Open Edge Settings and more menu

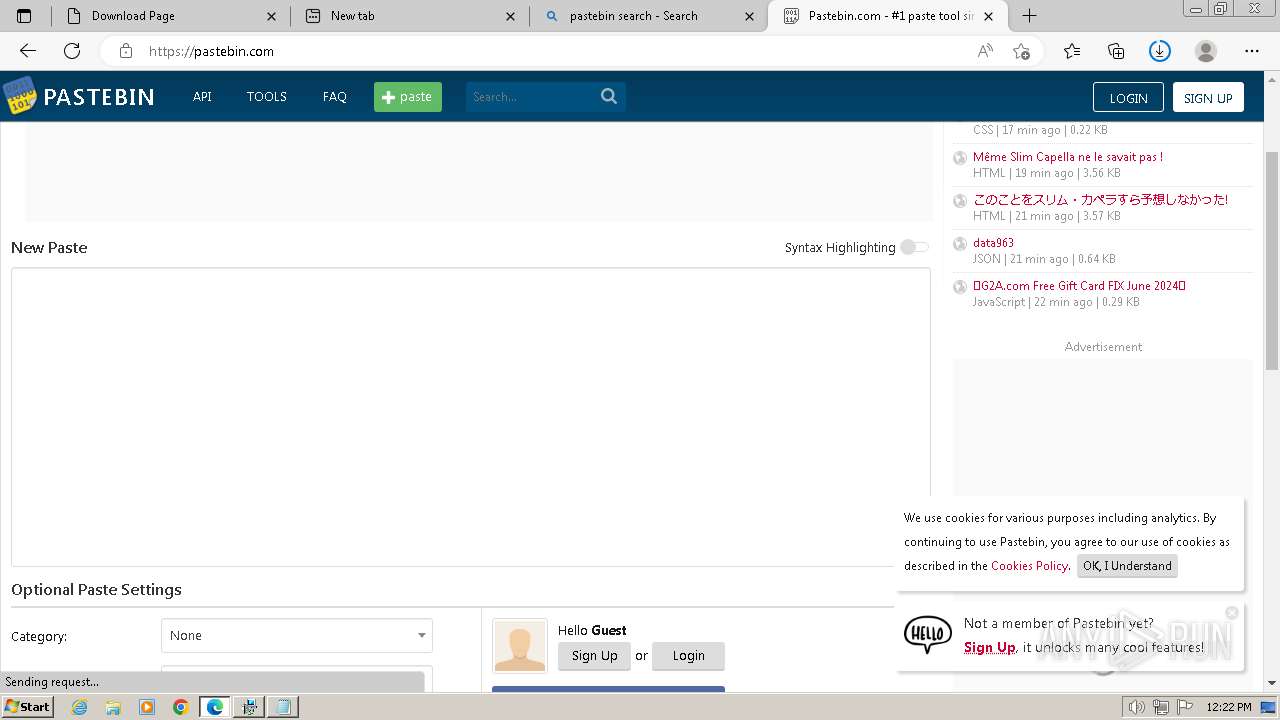click(1252, 51)
